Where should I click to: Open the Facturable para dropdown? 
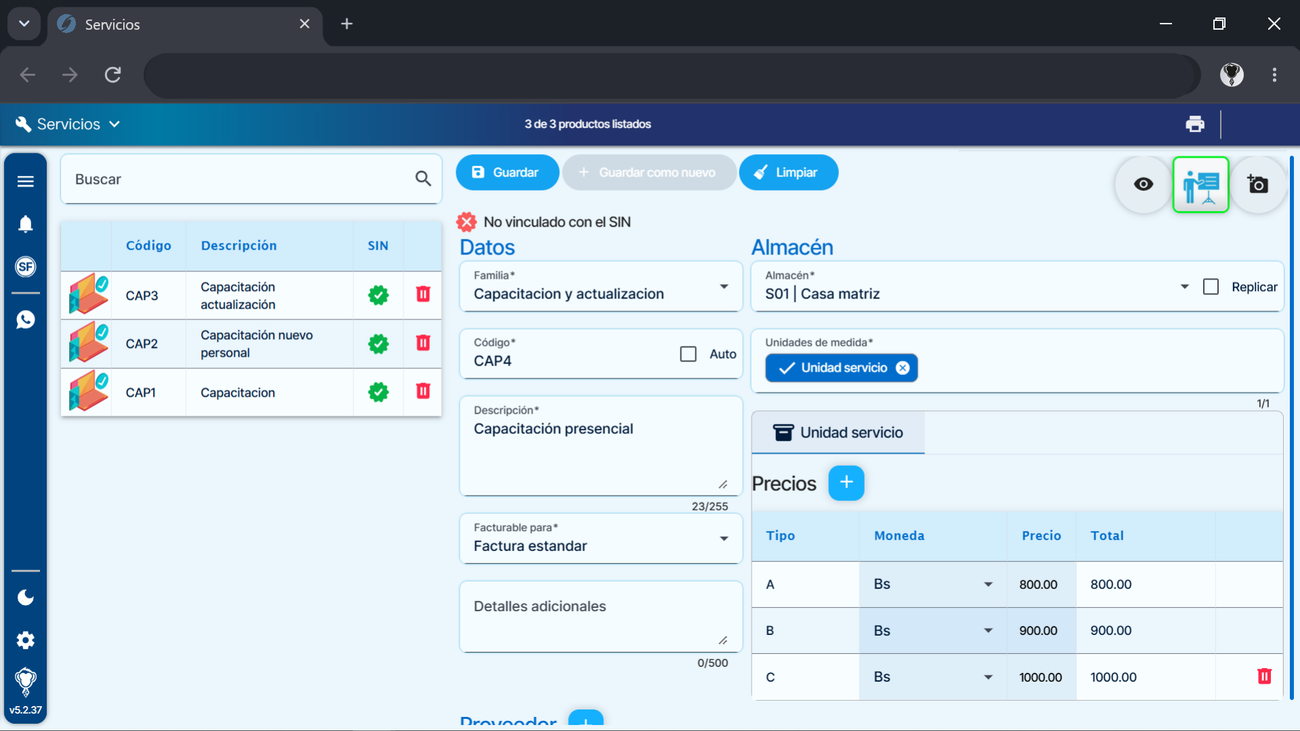[x=601, y=539]
